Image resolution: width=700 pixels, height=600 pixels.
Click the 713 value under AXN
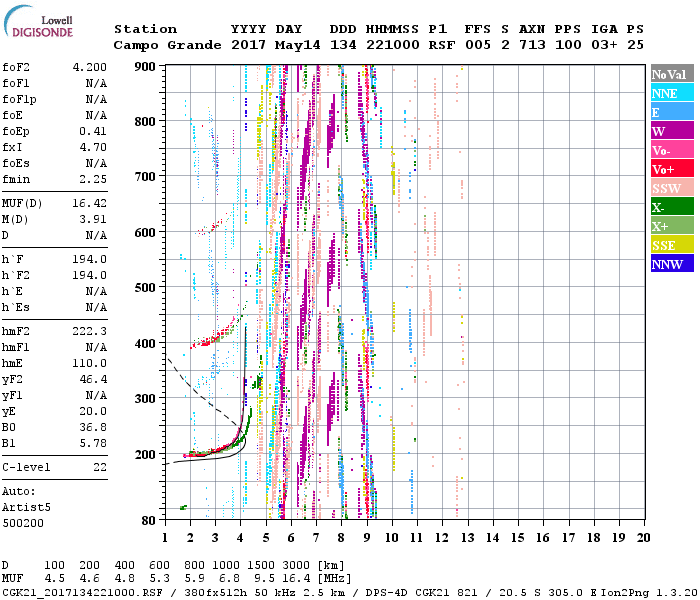tap(532, 45)
